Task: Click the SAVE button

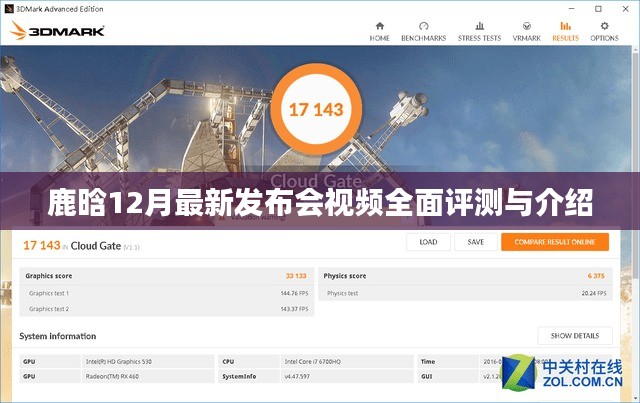Action: 476,242
